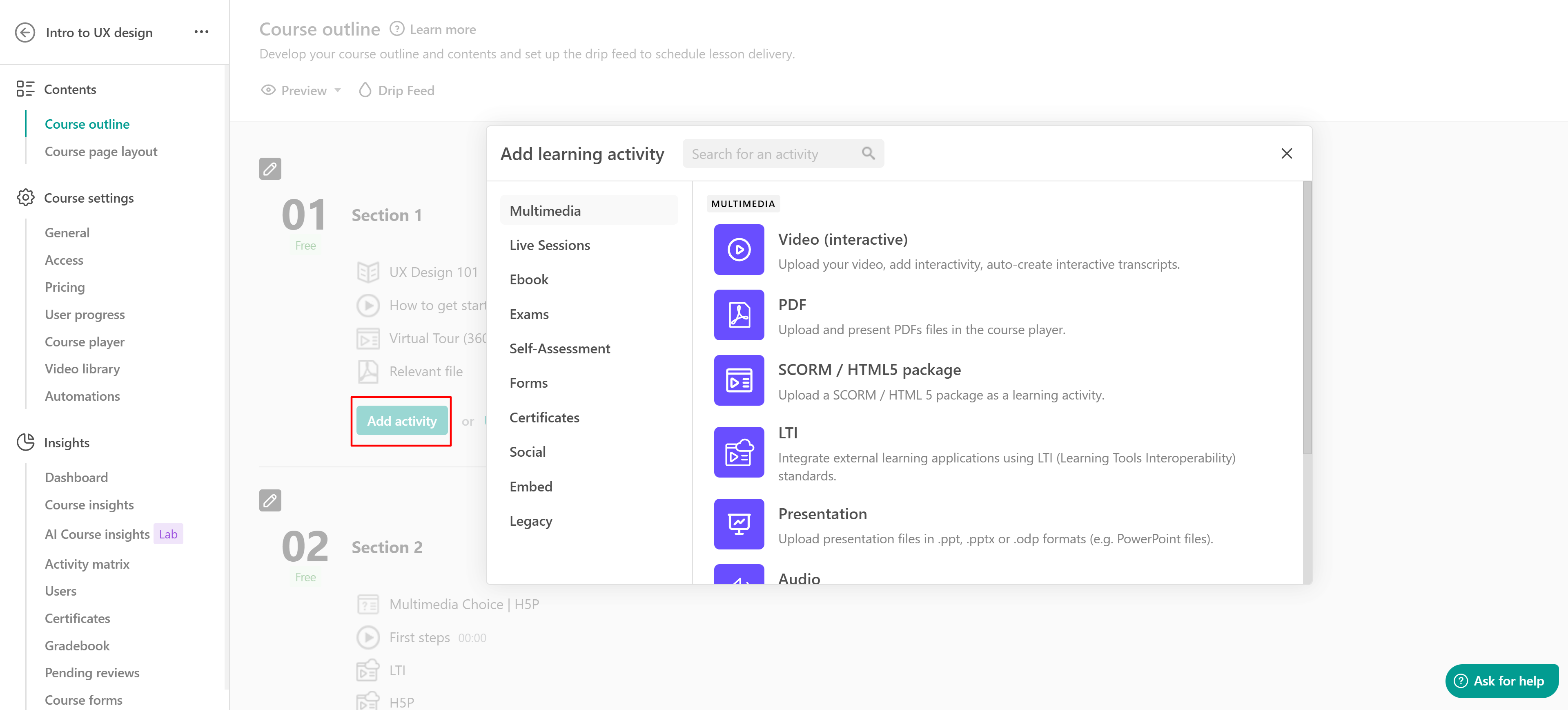Image resolution: width=1568 pixels, height=710 pixels.
Task: Expand the Preview dropdown arrow
Action: pyautogui.click(x=338, y=90)
